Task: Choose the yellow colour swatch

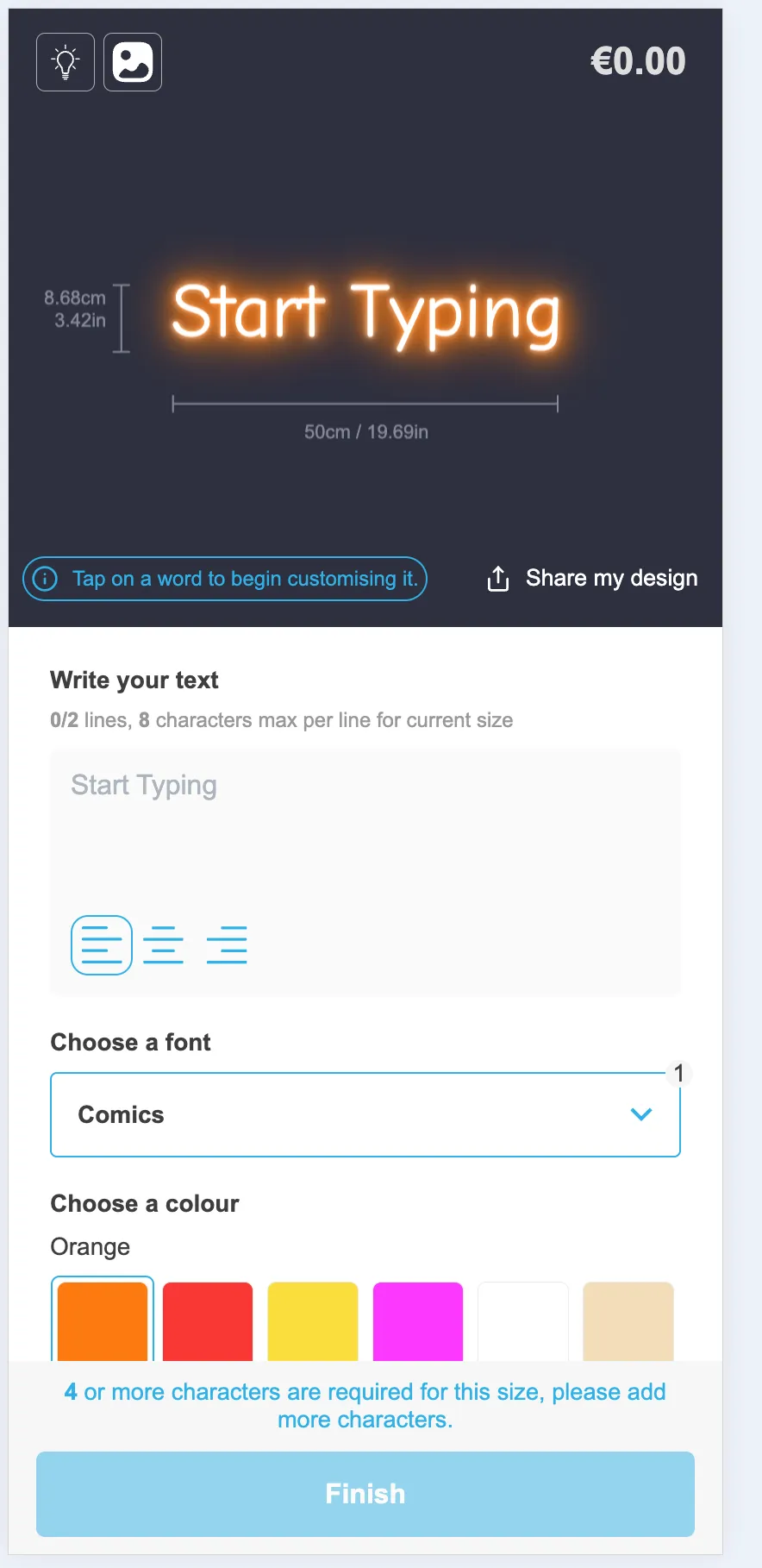Action: click(x=313, y=1321)
